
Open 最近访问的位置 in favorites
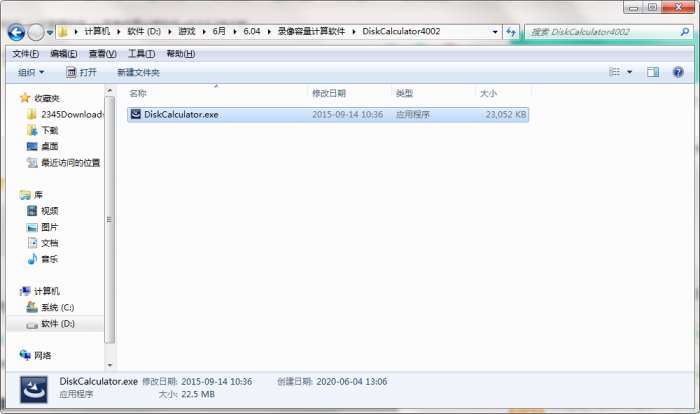(x=71, y=163)
